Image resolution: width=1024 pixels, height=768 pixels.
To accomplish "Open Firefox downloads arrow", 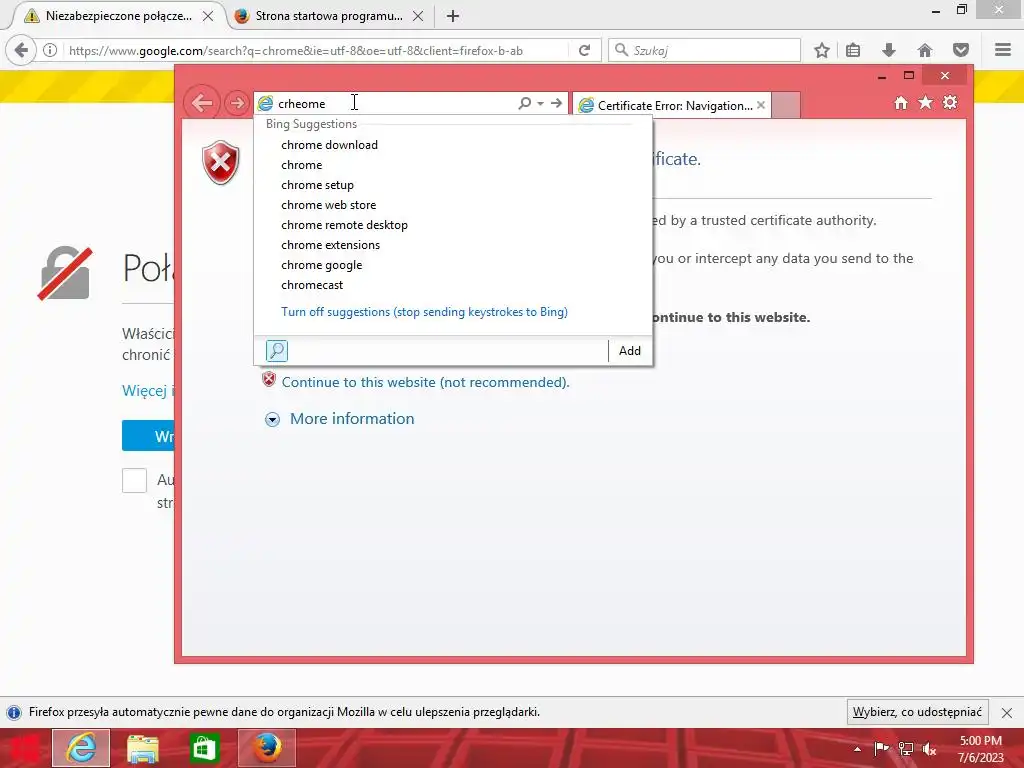I will tap(888, 50).
